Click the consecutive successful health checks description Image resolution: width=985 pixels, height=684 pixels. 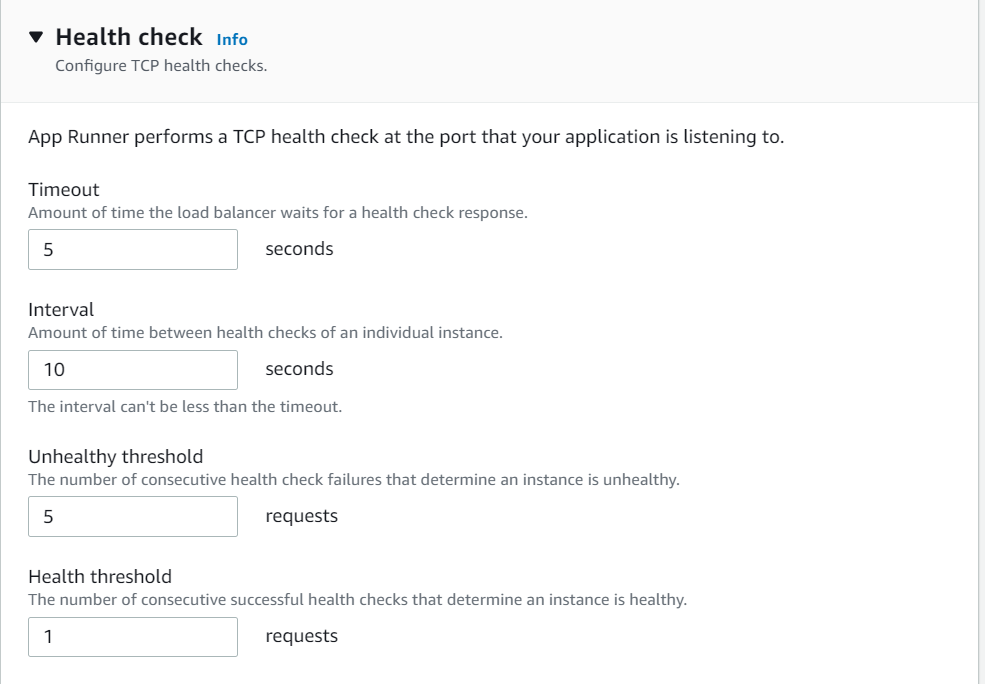(x=357, y=599)
